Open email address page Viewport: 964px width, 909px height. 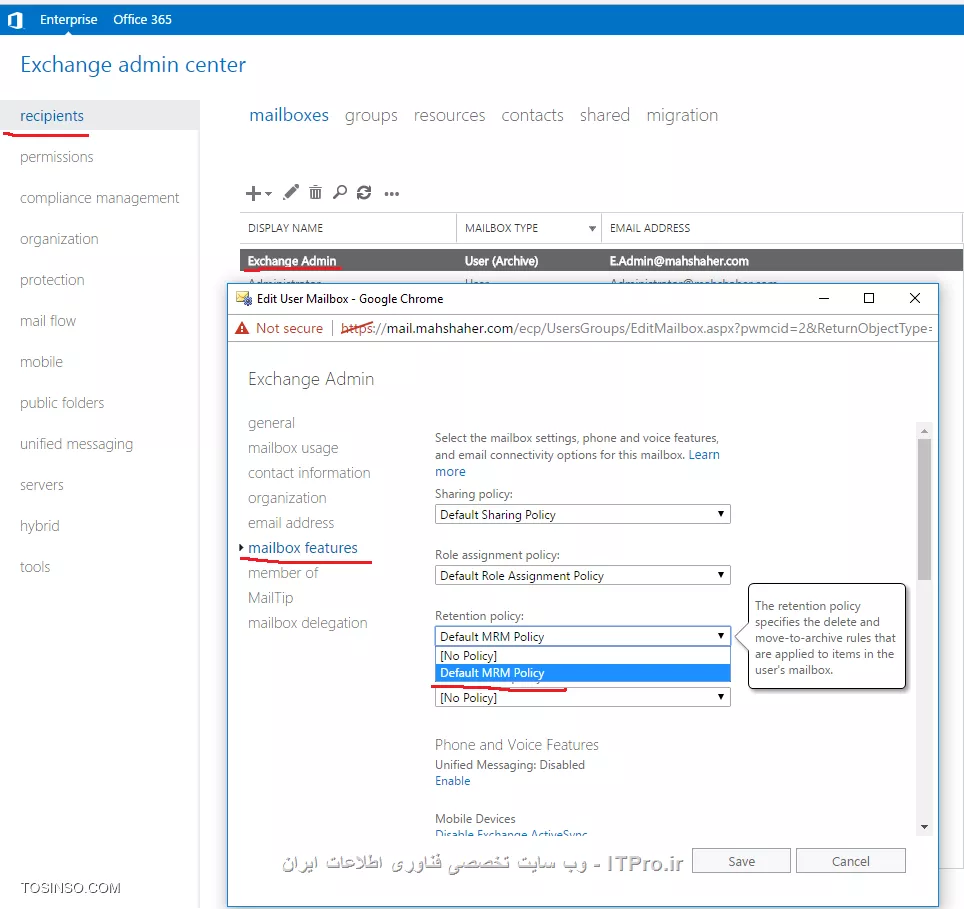[x=291, y=523]
